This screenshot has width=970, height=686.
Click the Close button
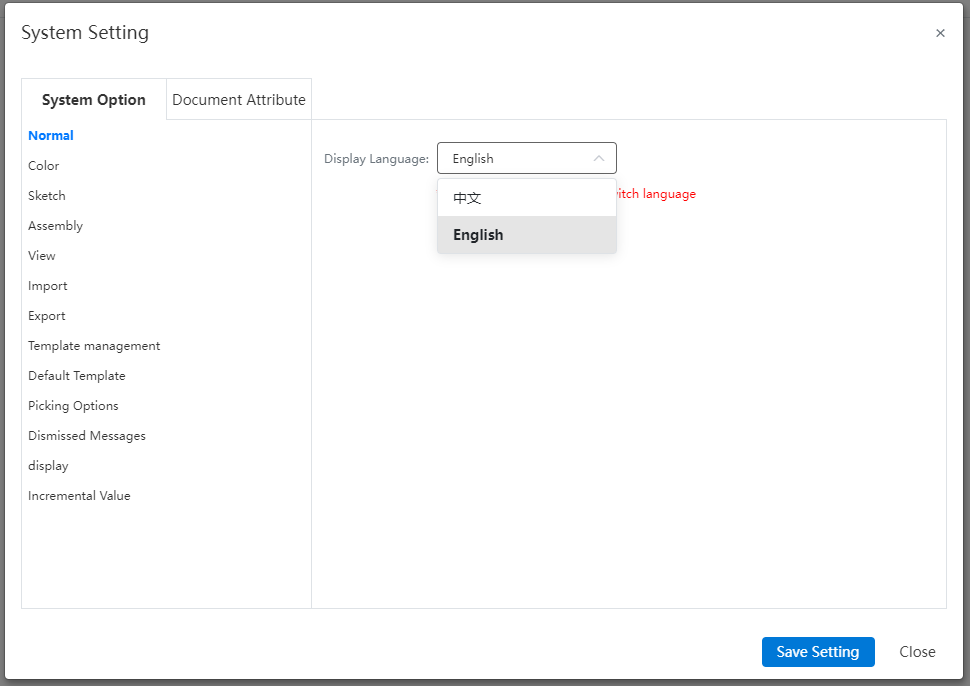point(917,652)
